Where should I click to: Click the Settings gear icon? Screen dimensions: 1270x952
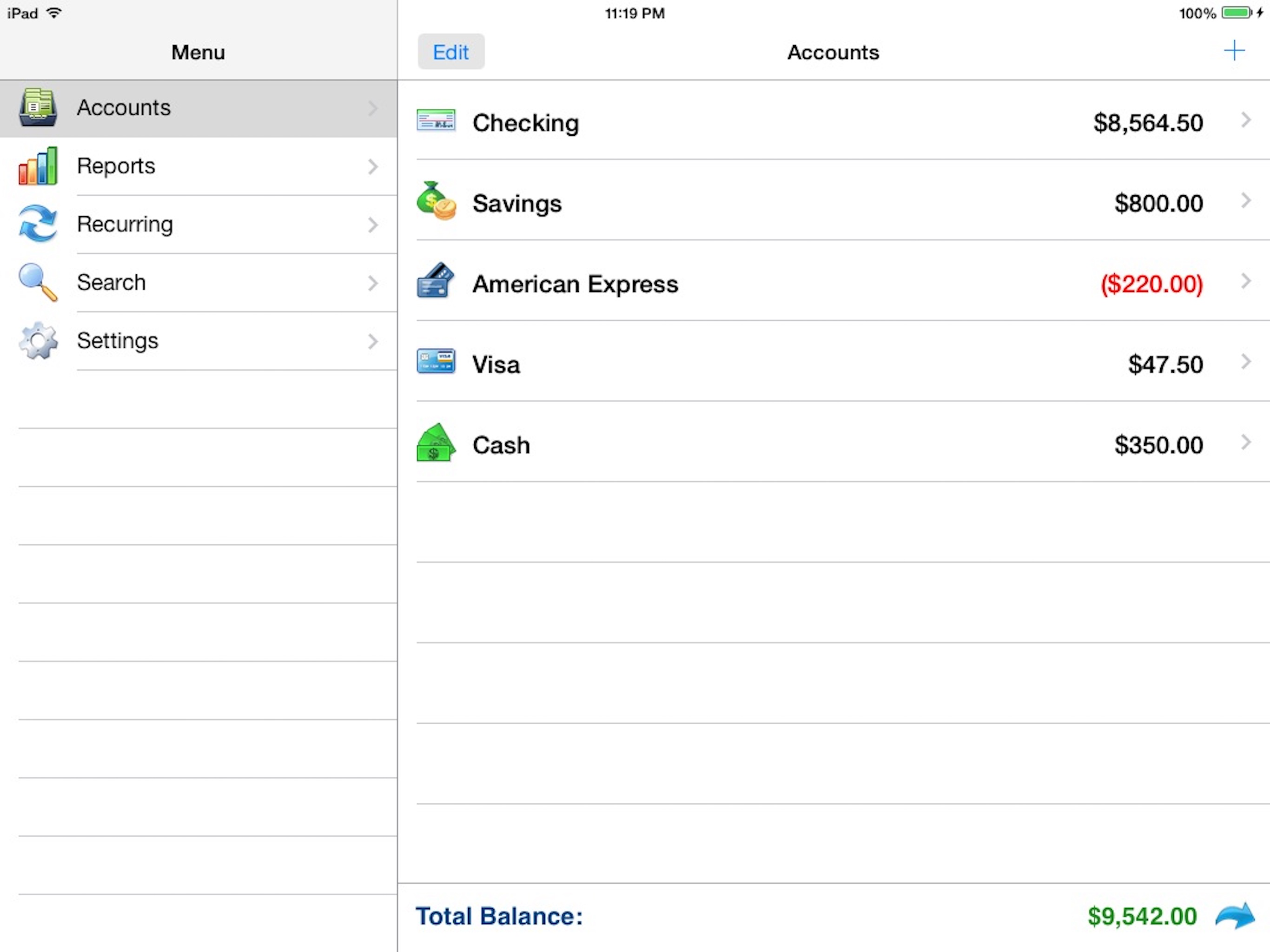38,340
